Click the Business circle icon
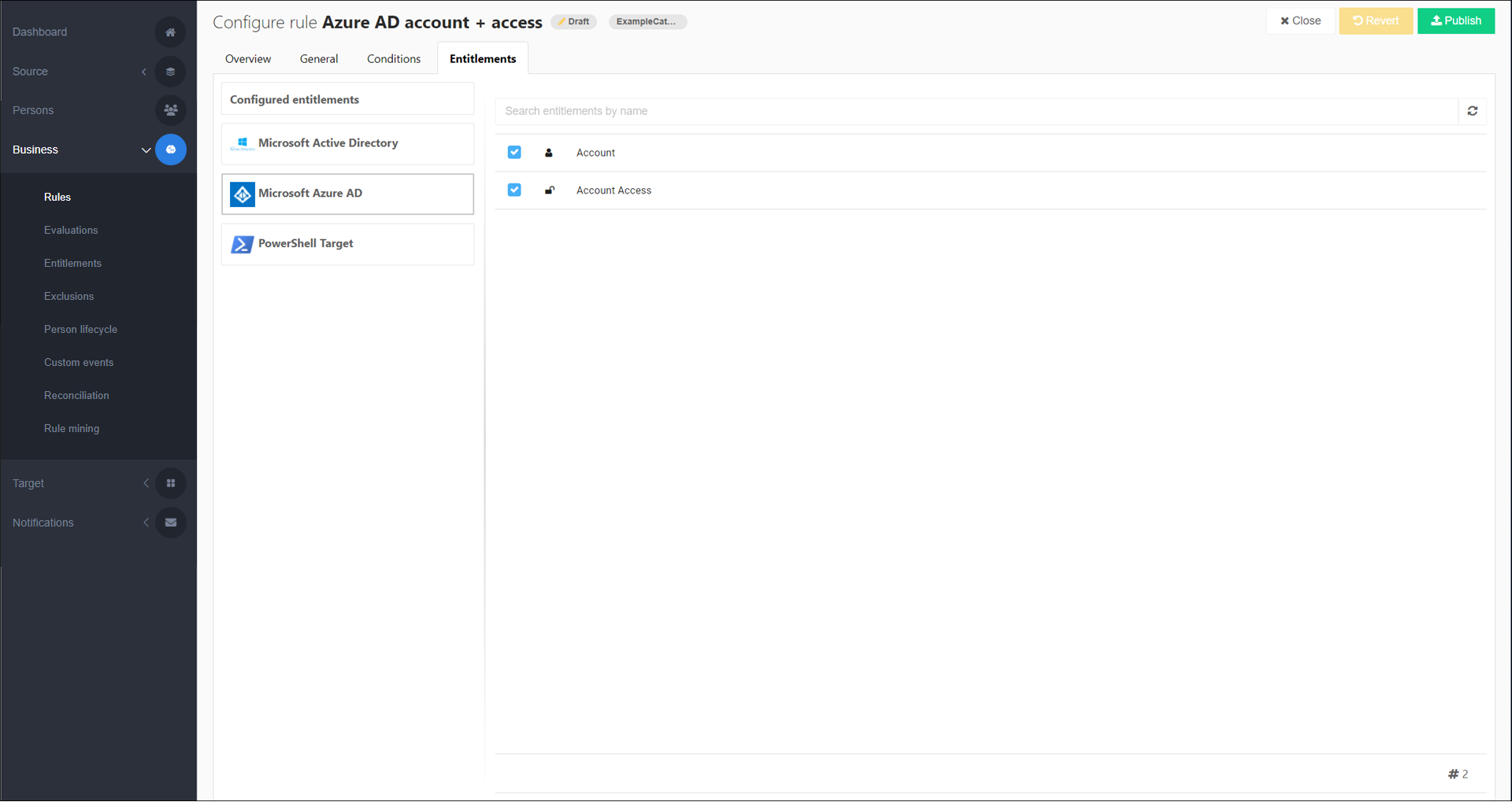 (170, 150)
